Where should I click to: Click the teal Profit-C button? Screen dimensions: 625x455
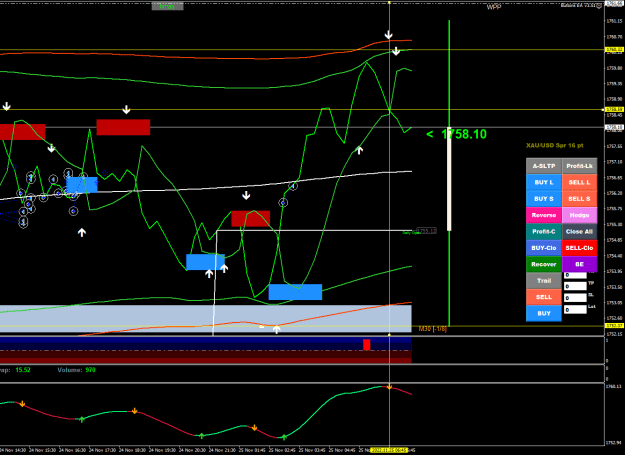(544, 231)
